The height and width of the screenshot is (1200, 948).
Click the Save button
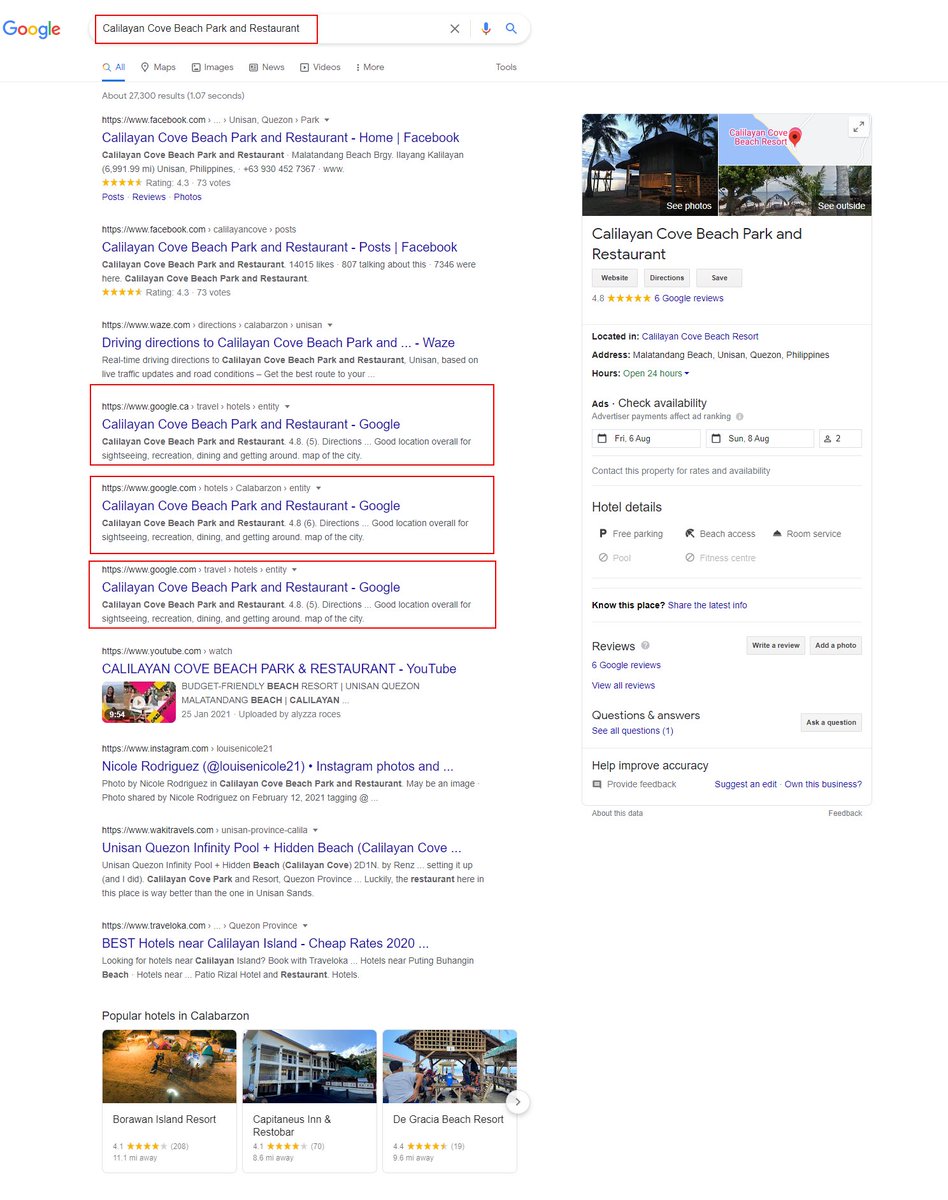[x=719, y=278]
